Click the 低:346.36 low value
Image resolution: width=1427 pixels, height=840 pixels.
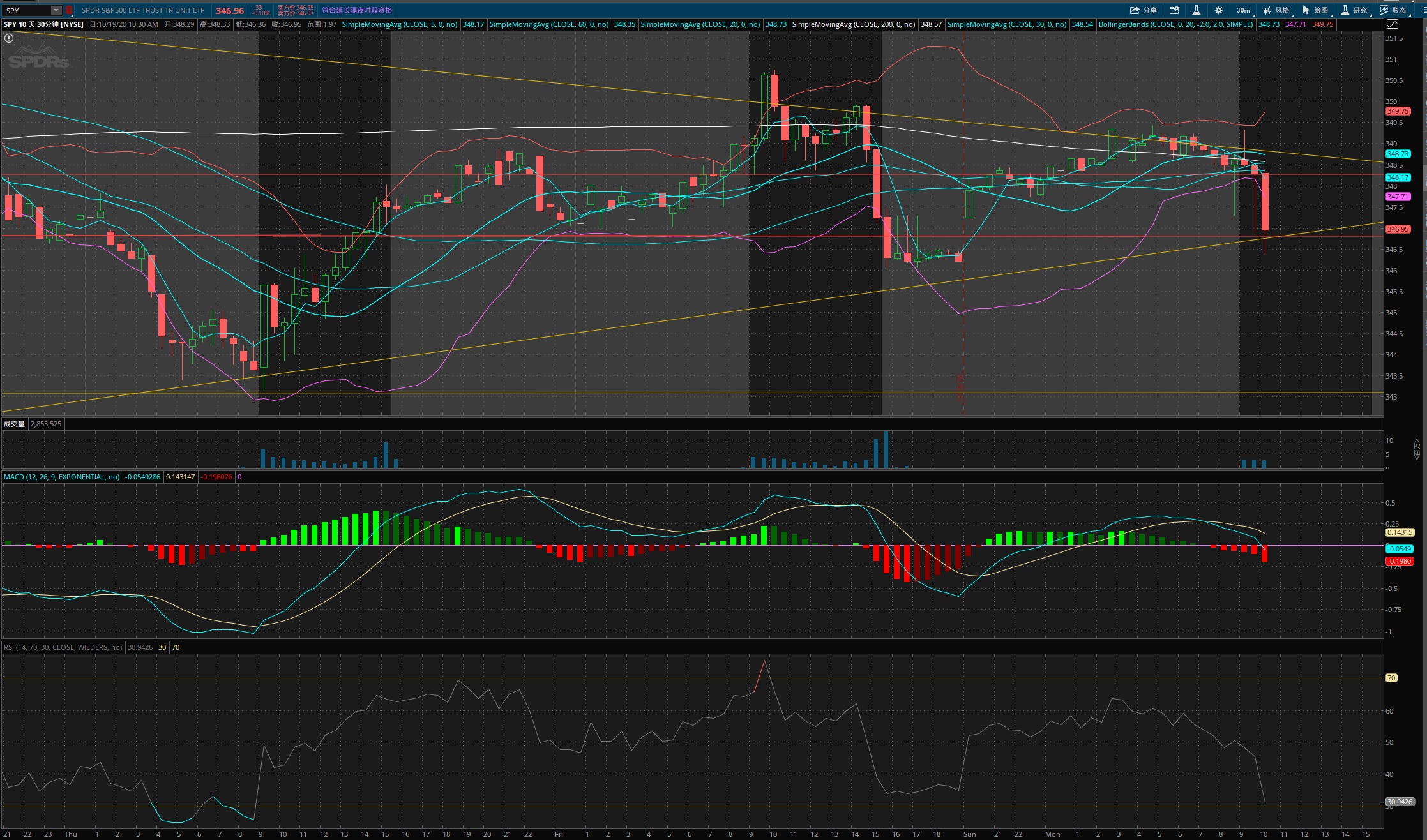(x=250, y=24)
